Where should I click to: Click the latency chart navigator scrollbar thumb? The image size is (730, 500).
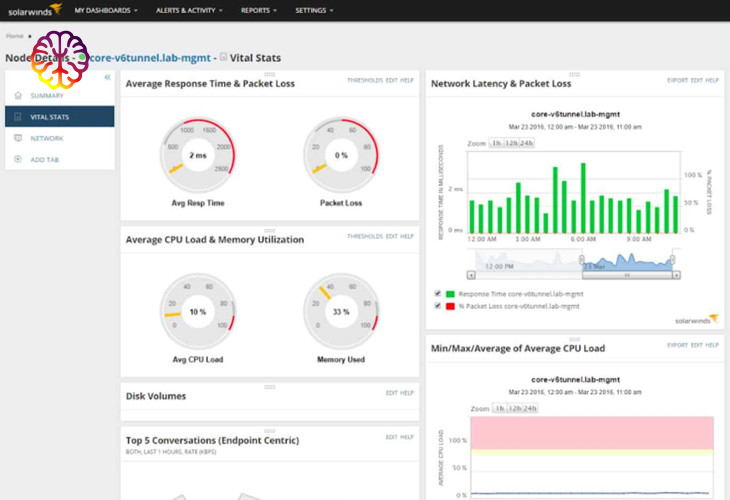pos(627,275)
